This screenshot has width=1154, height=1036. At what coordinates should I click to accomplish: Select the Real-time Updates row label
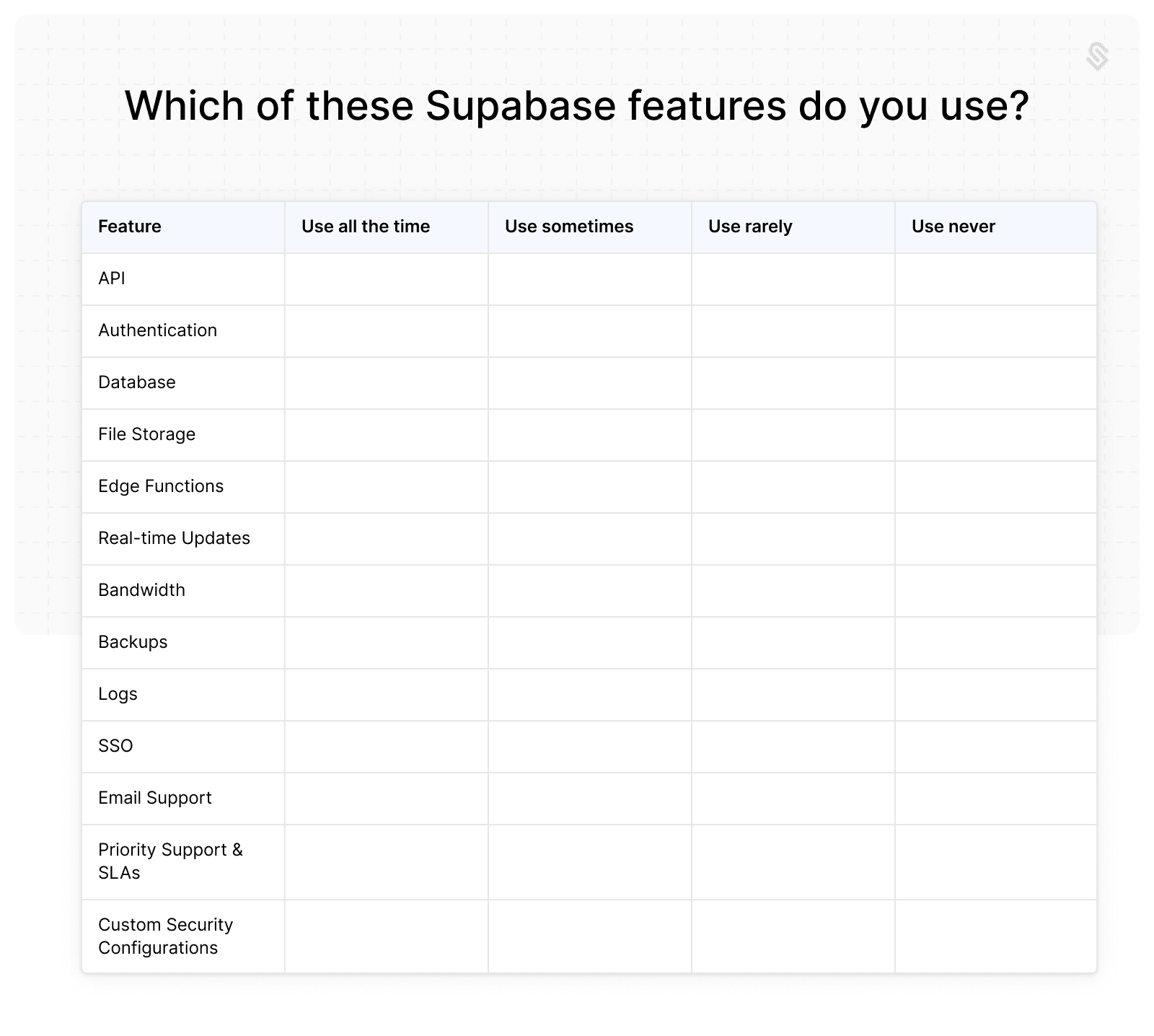click(x=174, y=538)
